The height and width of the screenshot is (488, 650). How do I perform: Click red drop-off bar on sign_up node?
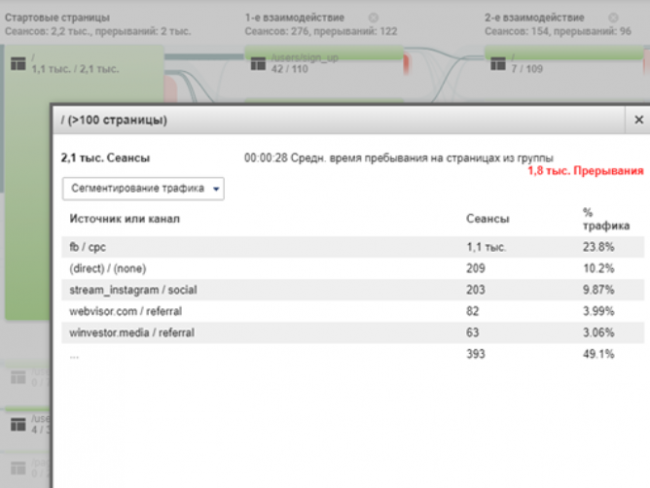(408, 65)
